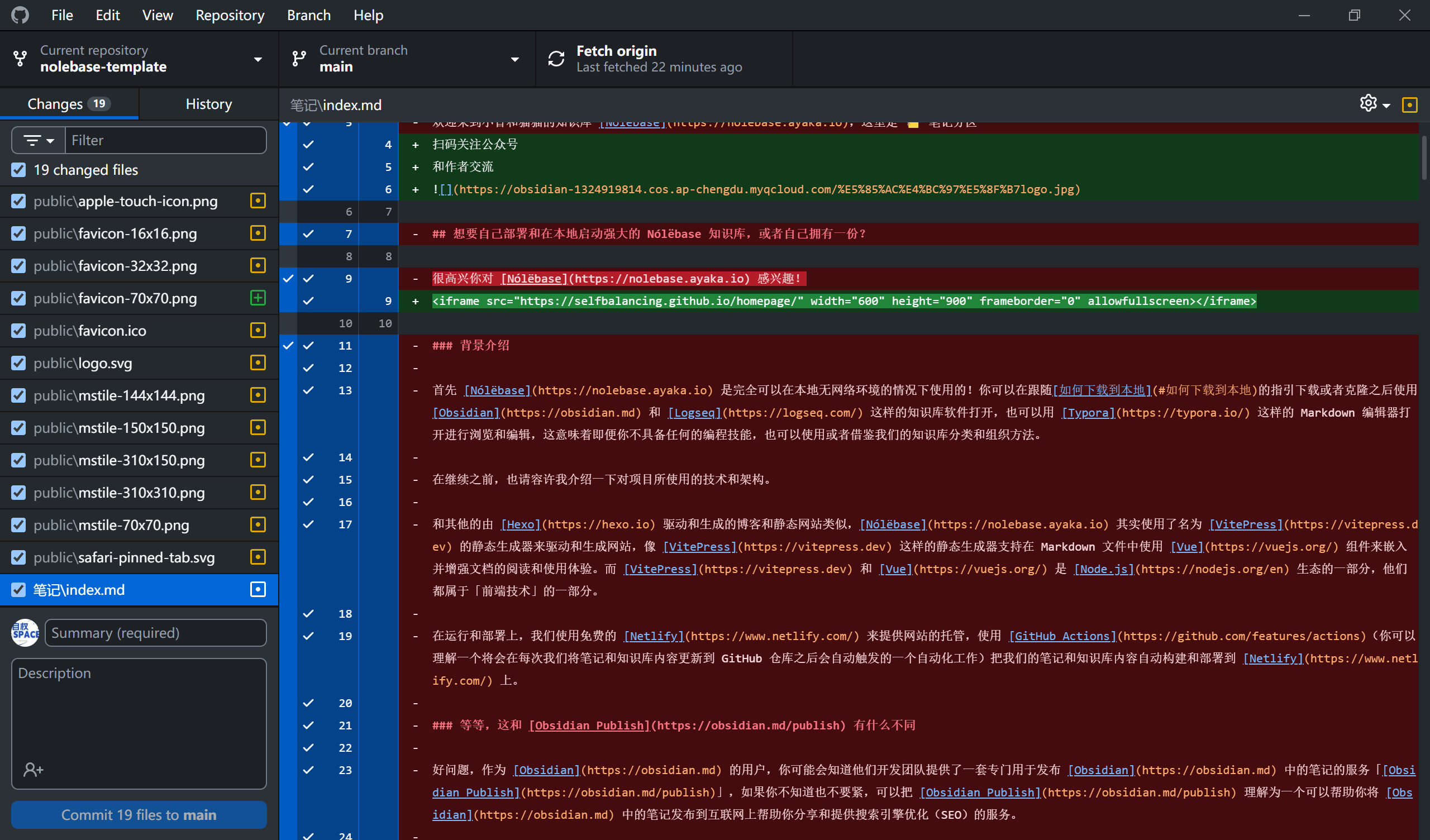The width and height of the screenshot is (1430, 840).
Task: Open the File menu
Action: [x=62, y=15]
